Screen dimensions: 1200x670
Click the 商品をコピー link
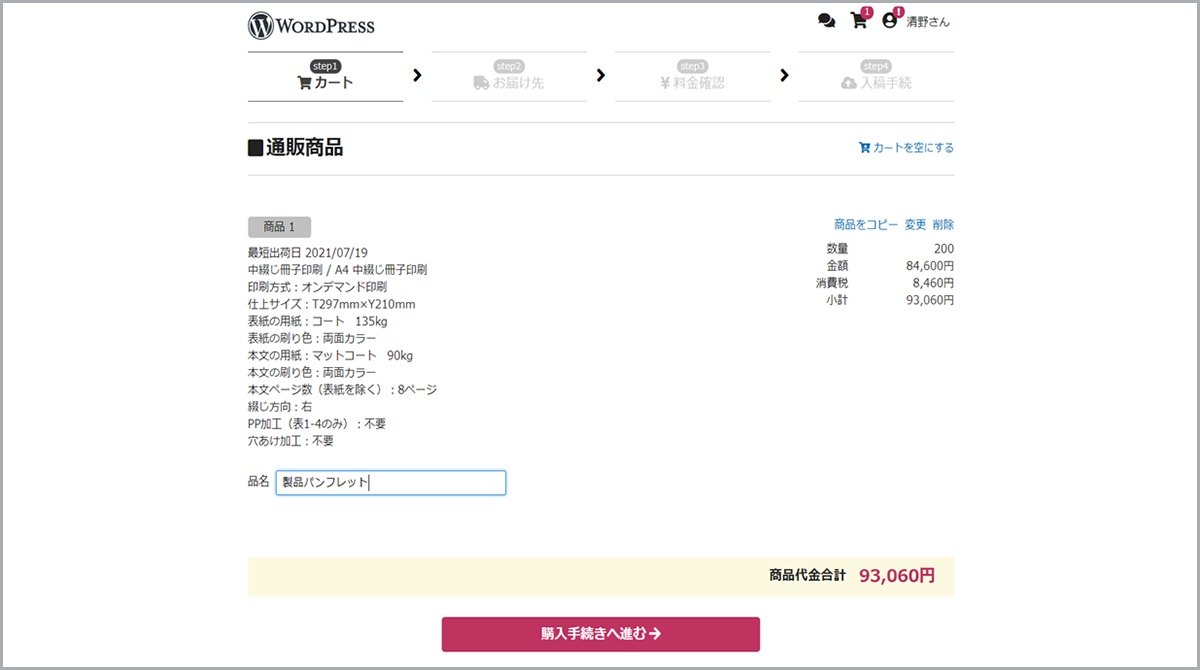[x=866, y=225]
